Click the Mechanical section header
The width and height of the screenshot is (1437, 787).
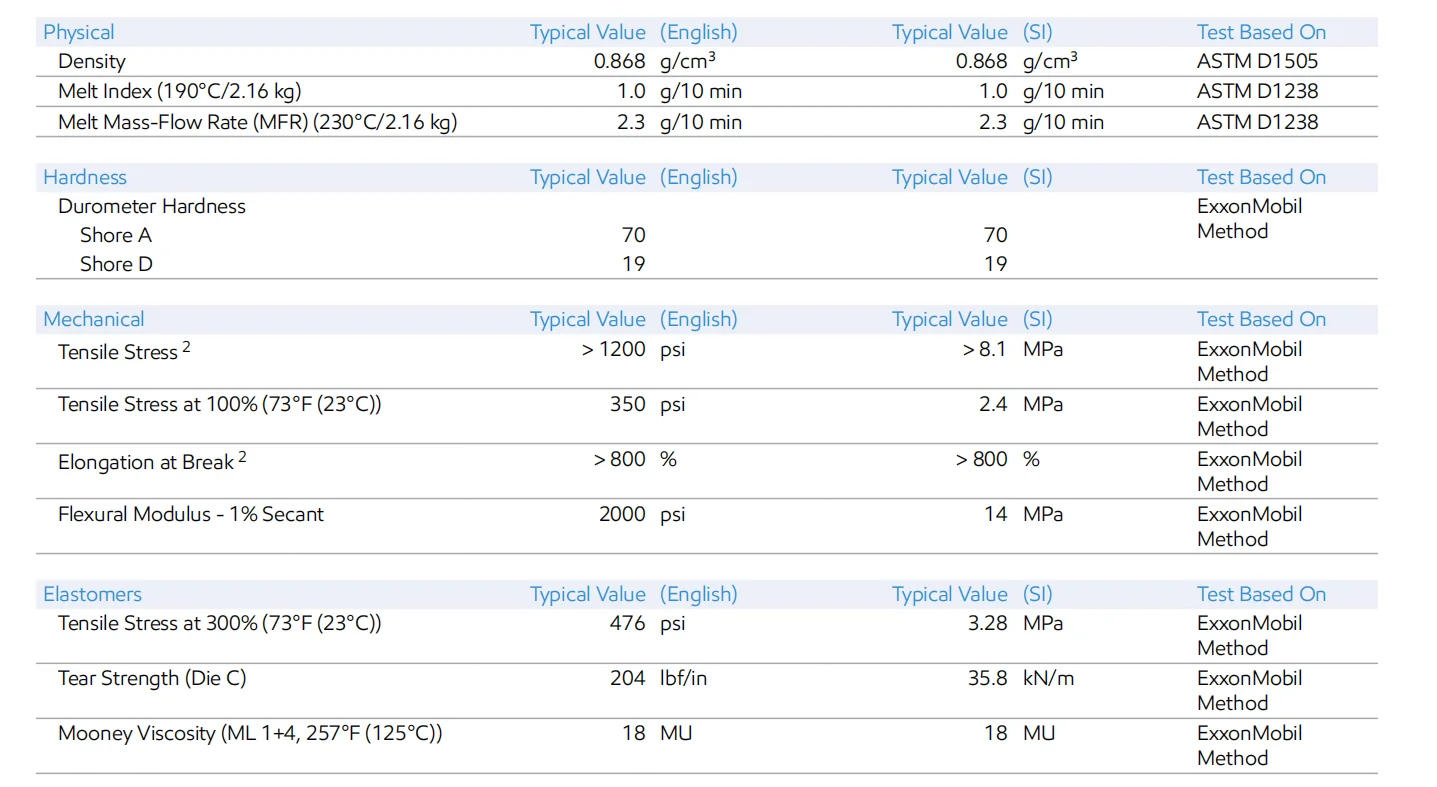click(x=93, y=319)
